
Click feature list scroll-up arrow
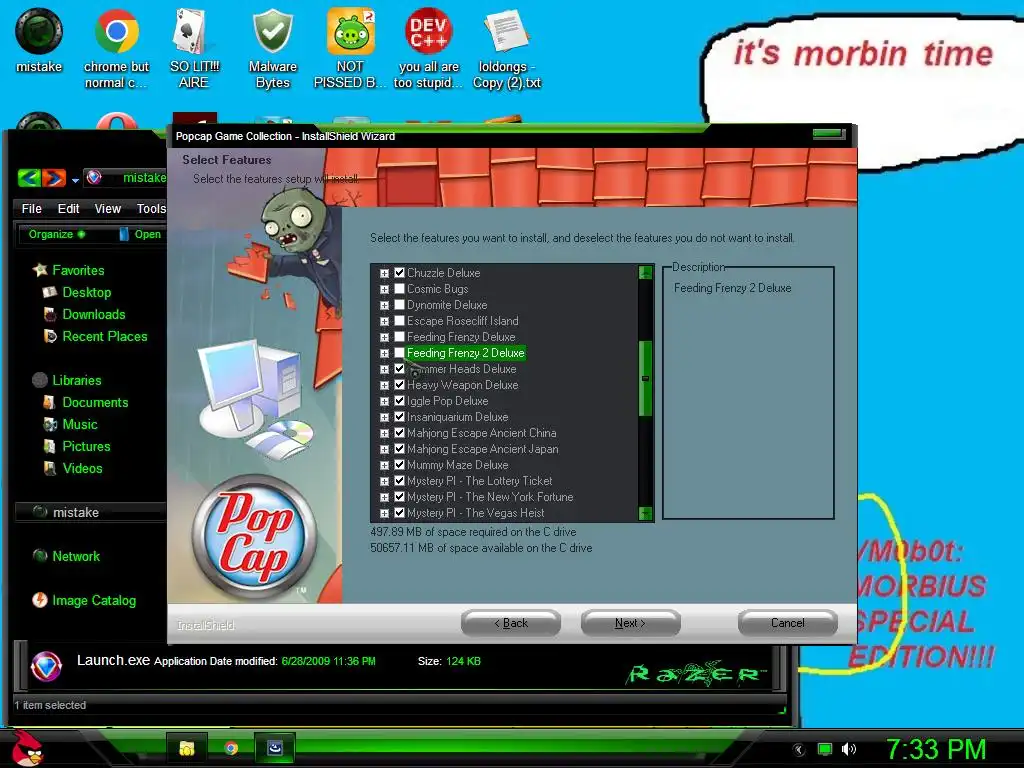[x=645, y=272]
